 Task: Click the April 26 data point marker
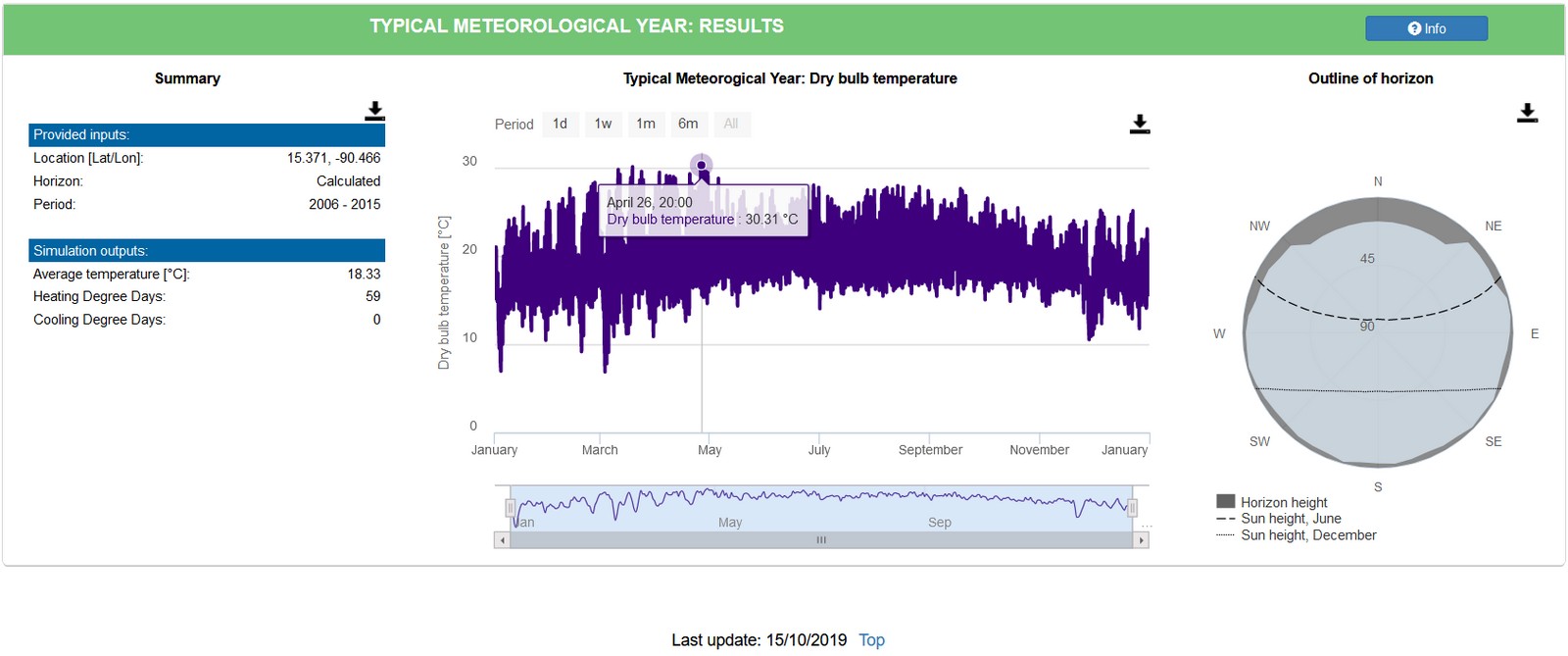702,165
